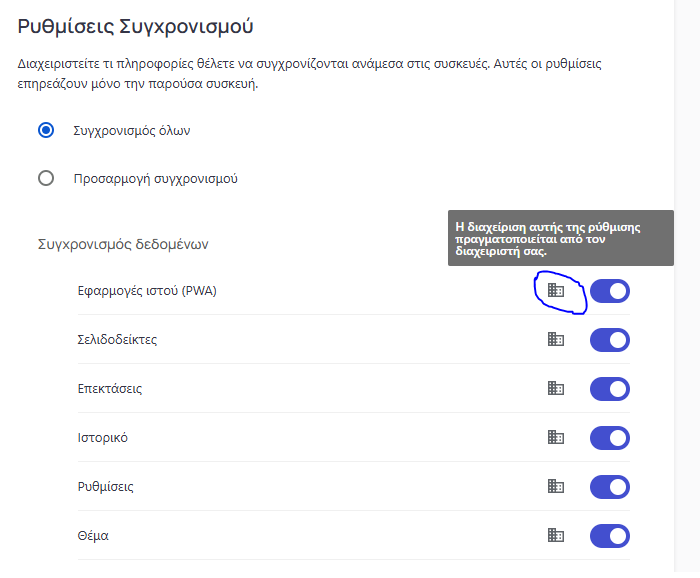This screenshot has height=578, width=700.
Task: Disable the Σελιδοδείκτες sync toggle
Action: click(x=610, y=340)
